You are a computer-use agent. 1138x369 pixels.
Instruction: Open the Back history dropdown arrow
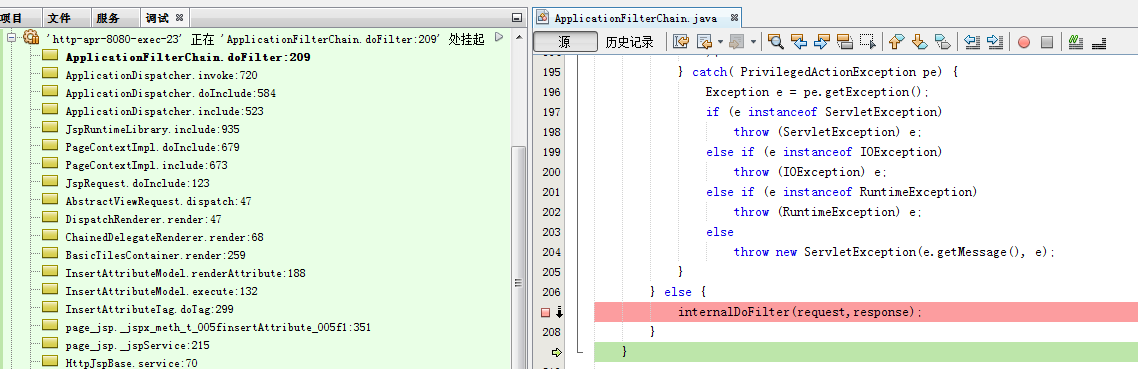tap(720, 41)
